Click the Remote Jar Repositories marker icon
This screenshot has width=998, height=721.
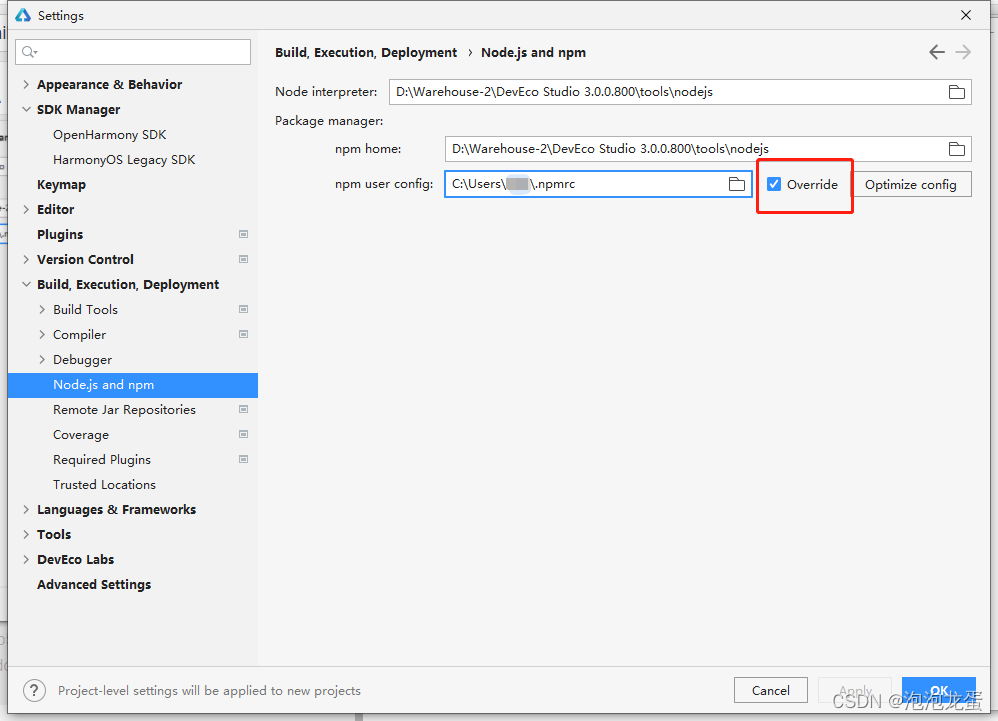pyautogui.click(x=243, y=410)
